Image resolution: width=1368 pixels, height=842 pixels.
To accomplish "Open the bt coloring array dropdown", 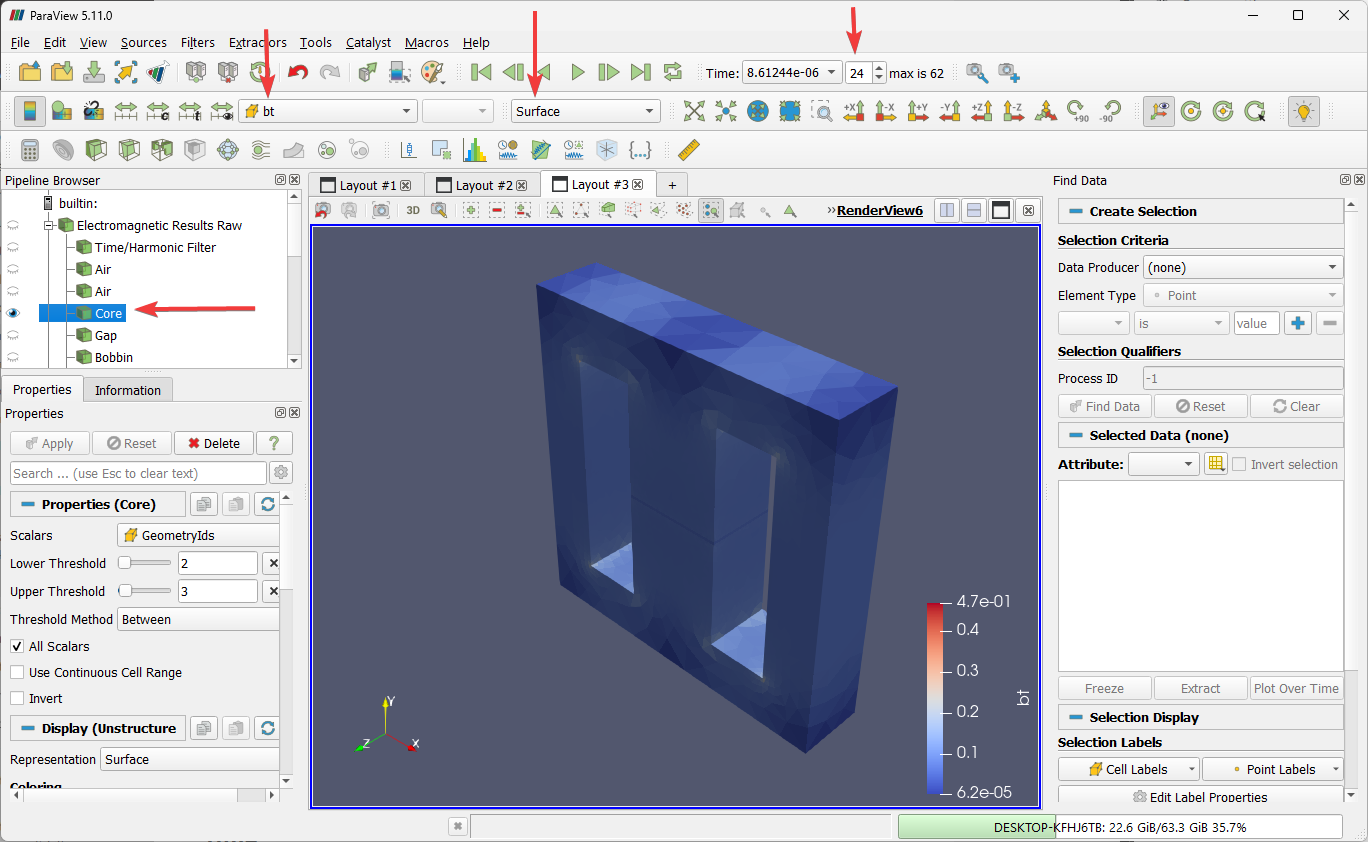I will tap(328, 111).
